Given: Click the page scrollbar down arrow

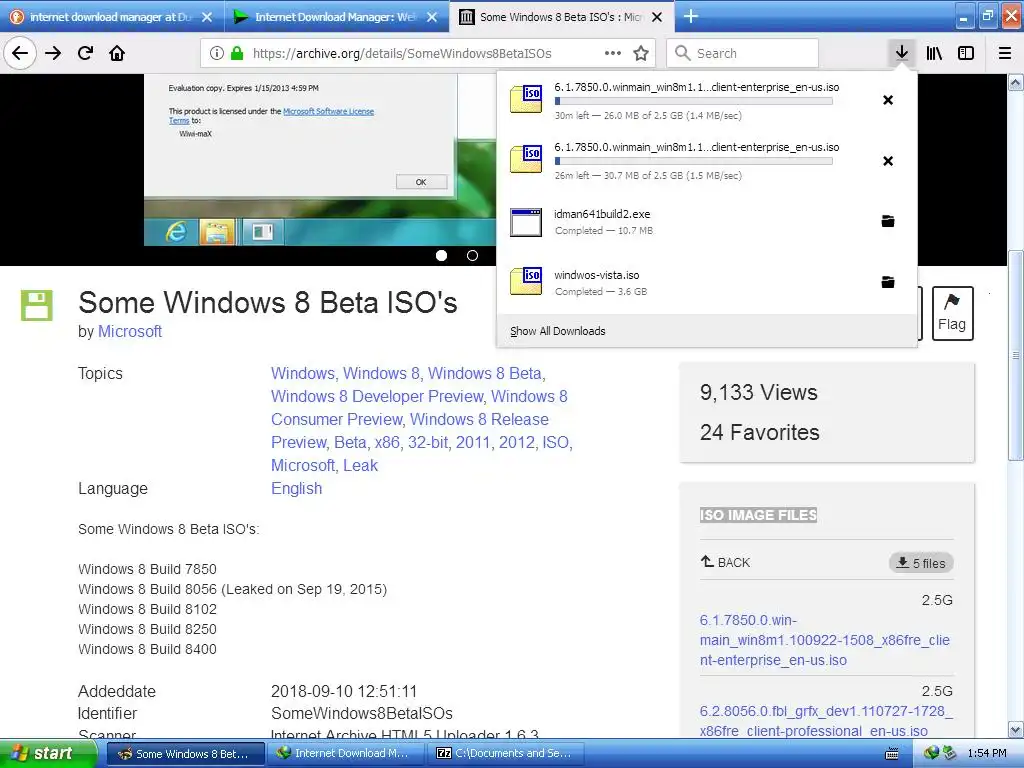Looking at the screenshot, I should tap(1016, 729).
